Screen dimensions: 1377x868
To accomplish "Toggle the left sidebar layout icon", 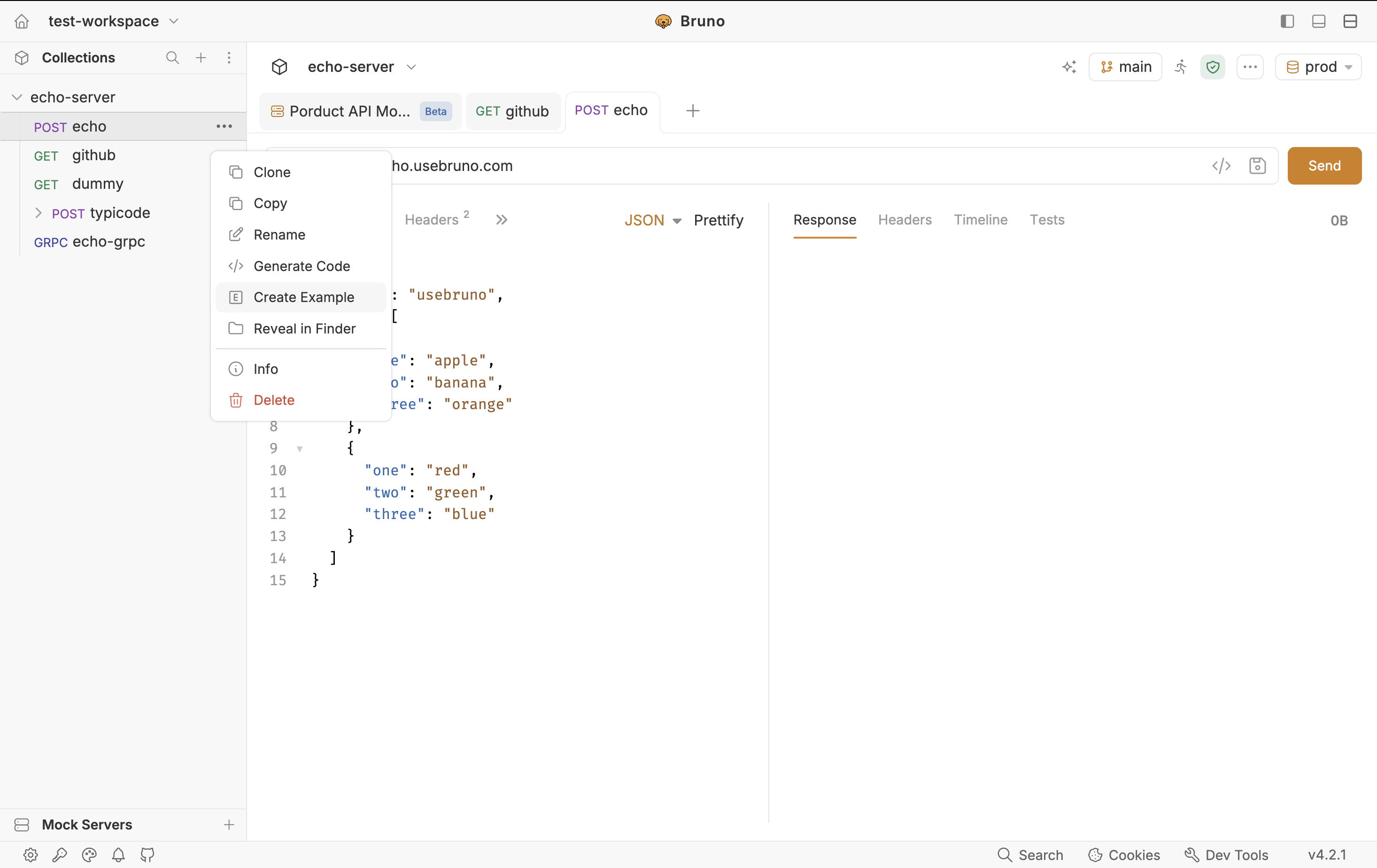I will 1287,21.
